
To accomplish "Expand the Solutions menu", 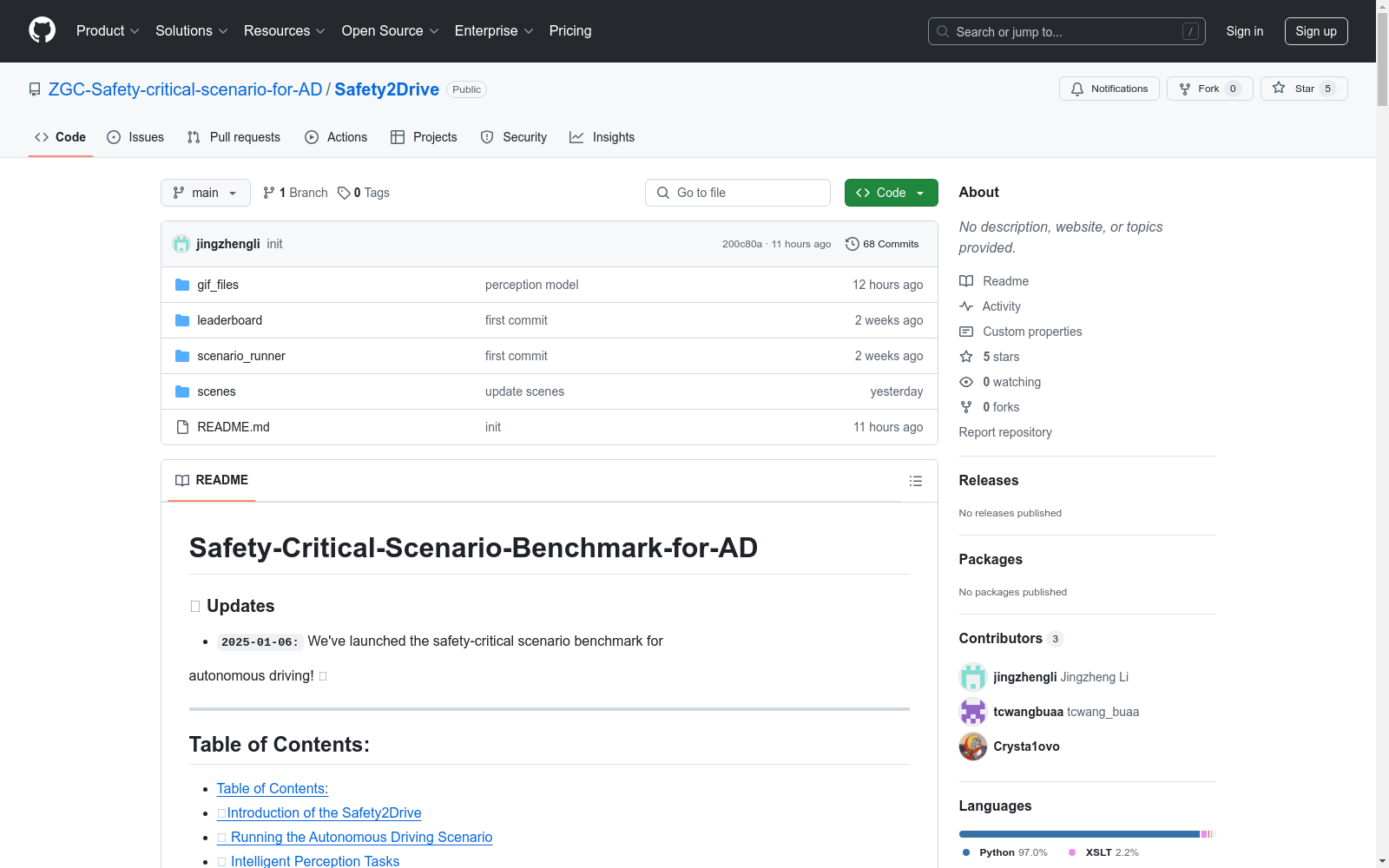I will click(x=192, y=31).
